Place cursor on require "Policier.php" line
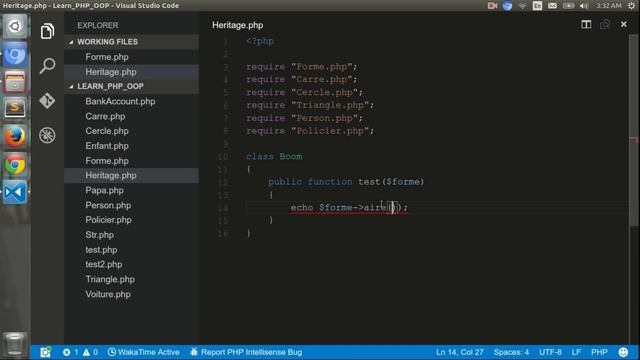Image resolution: width=640 pixels, height=360 pixels. point(310,131)
